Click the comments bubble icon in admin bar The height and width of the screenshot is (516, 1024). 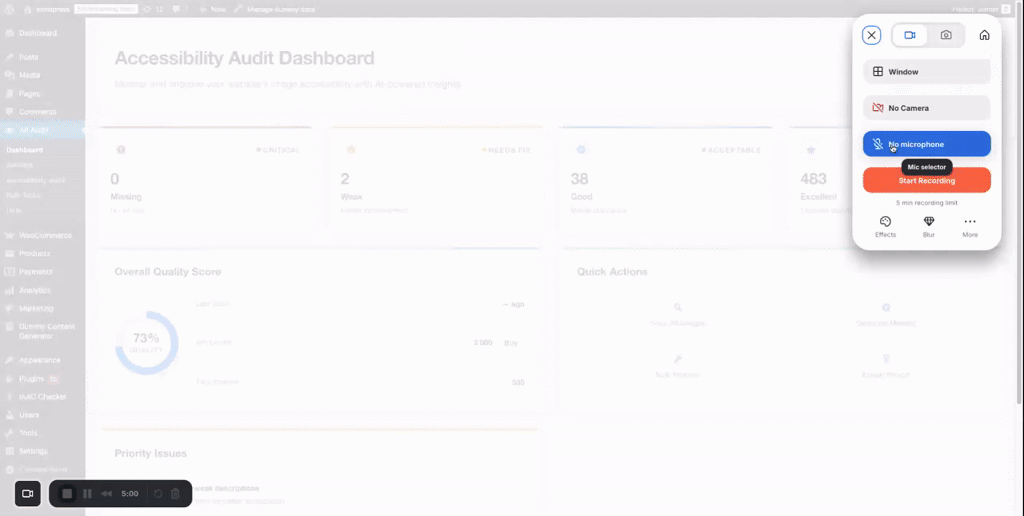[180, 9]
